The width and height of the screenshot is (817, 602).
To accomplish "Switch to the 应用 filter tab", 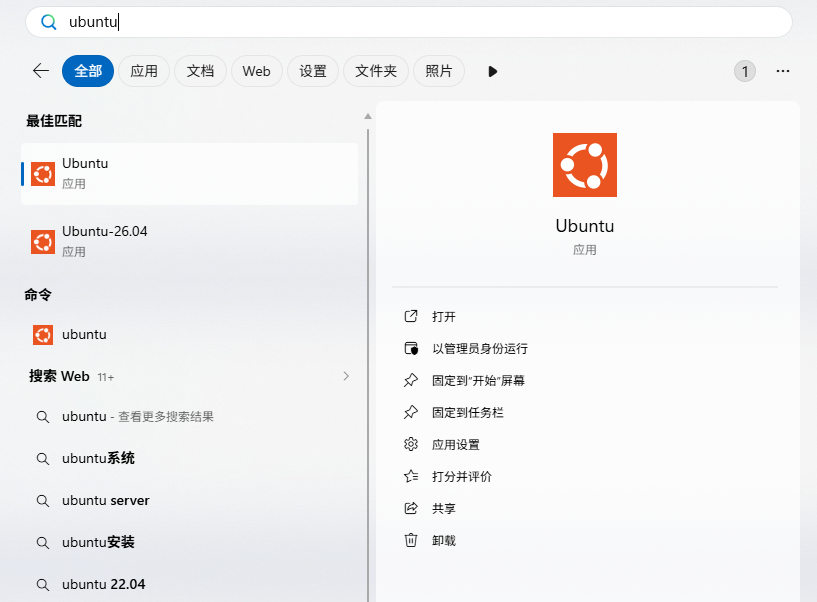I will pyautogui.click(x=144, y=71).
